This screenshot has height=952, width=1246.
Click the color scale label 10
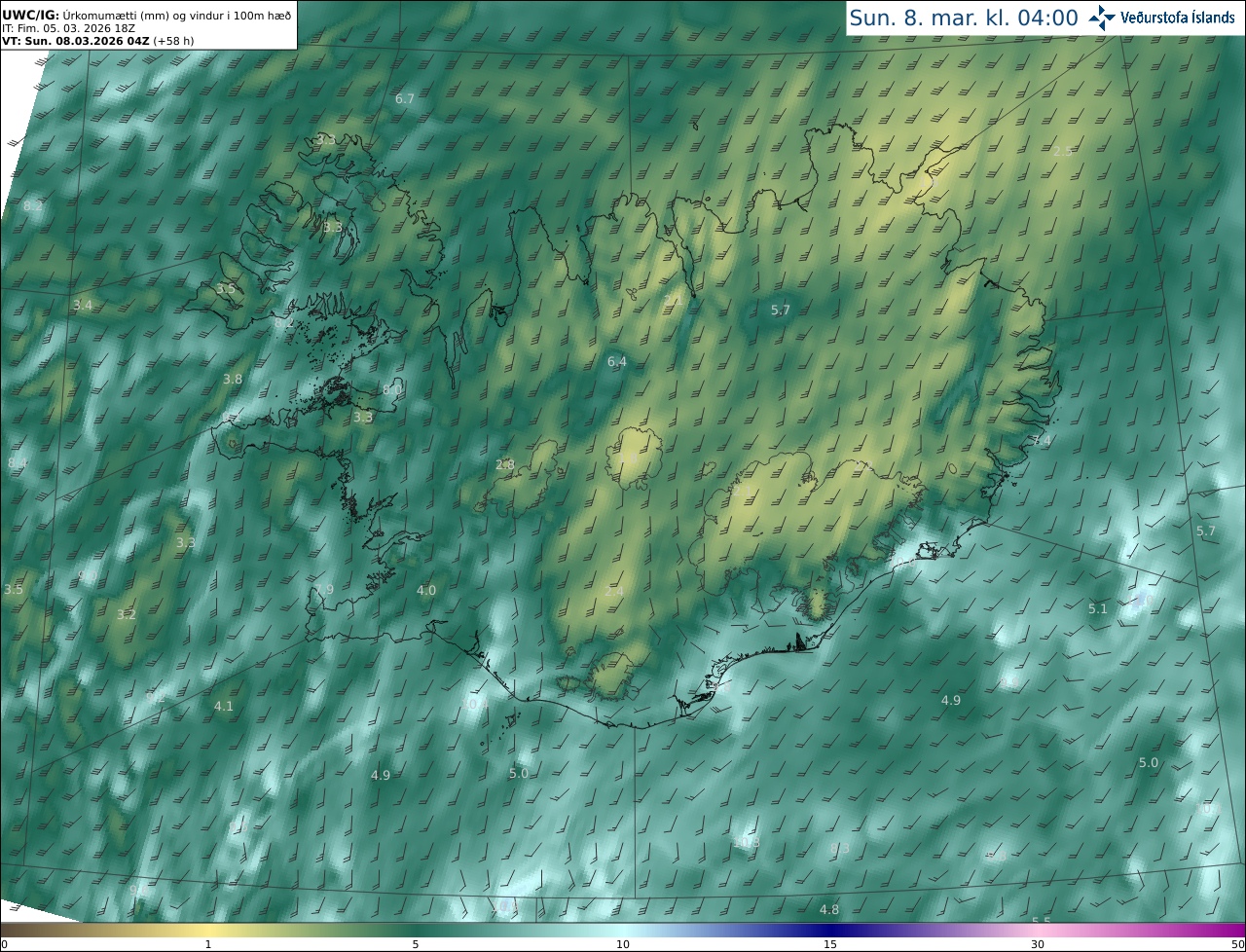coord(623,945)
